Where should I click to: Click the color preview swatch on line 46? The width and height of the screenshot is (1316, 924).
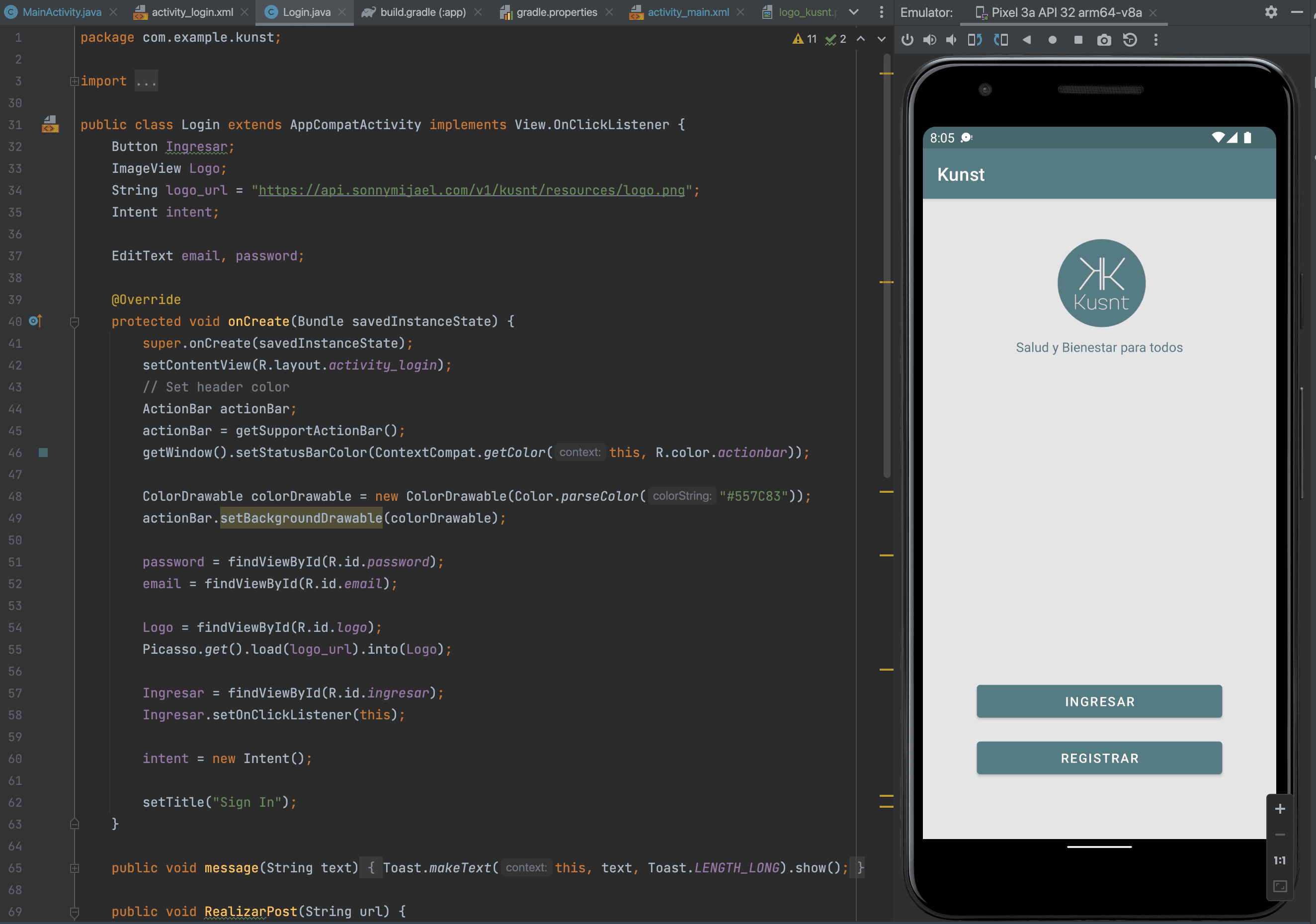[x=43, y=453]
